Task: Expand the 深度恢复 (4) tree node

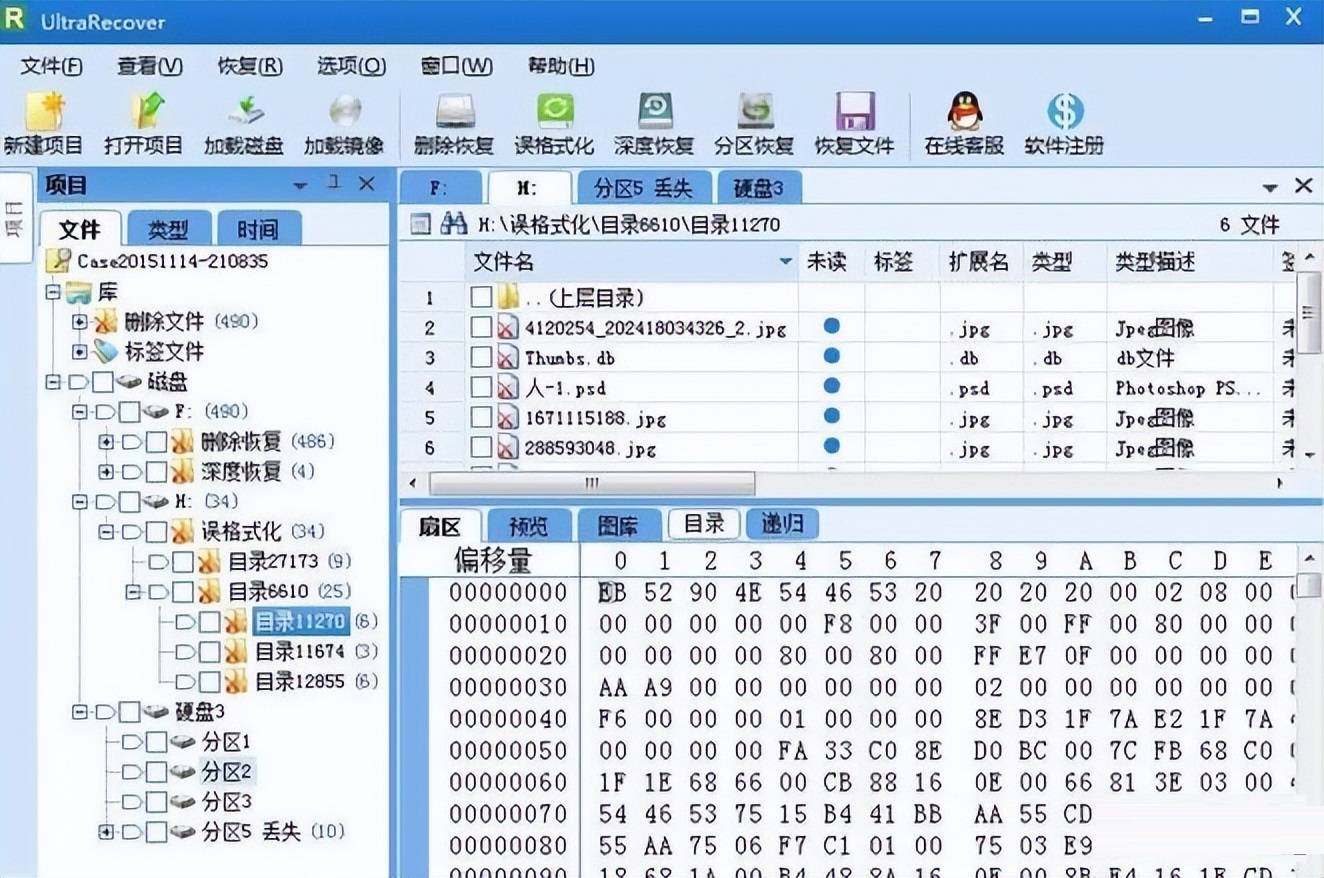Action: pos(105,471)
